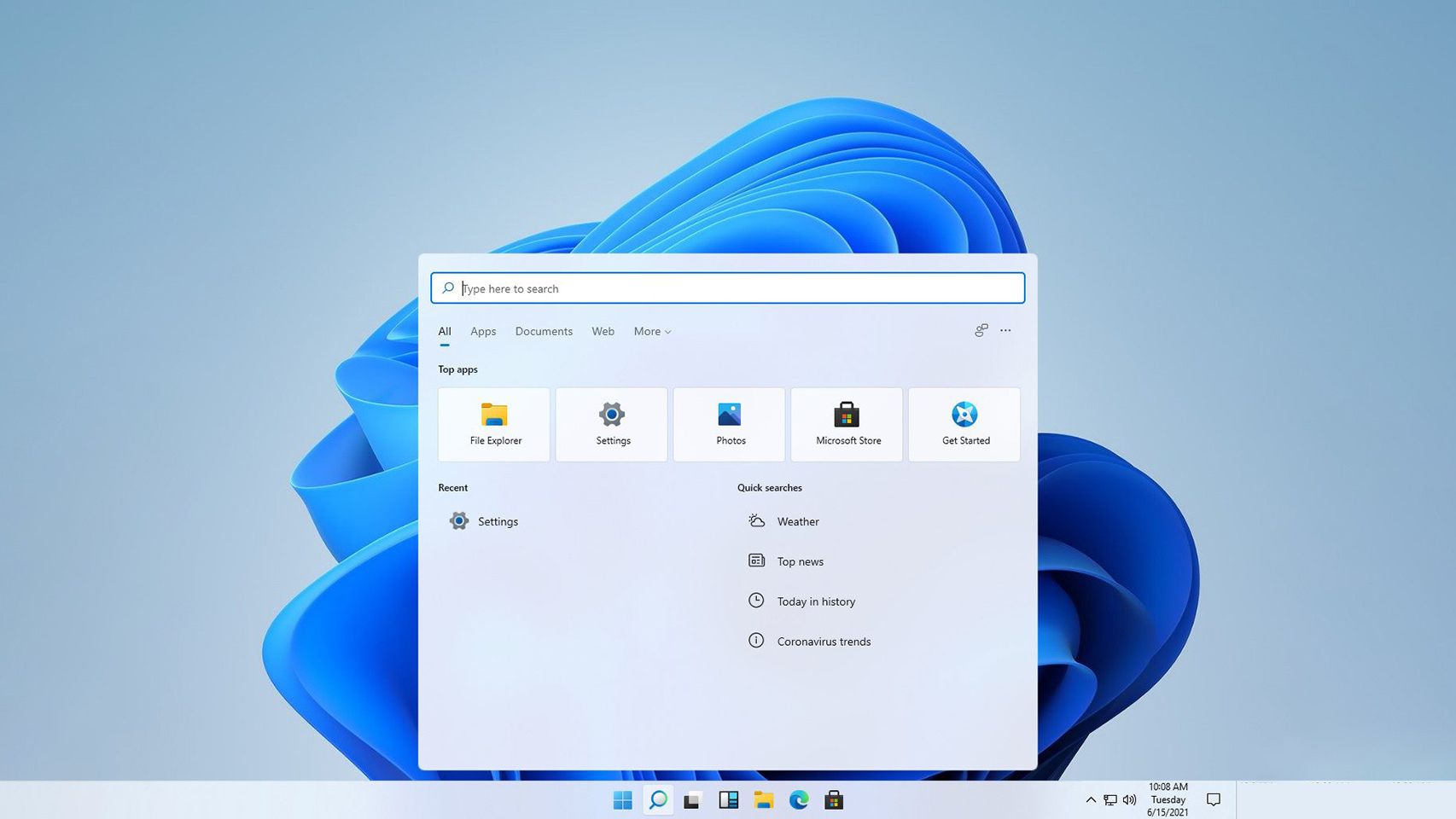
Task: Switch to the Documents tab
Action: tap(544, 331)
